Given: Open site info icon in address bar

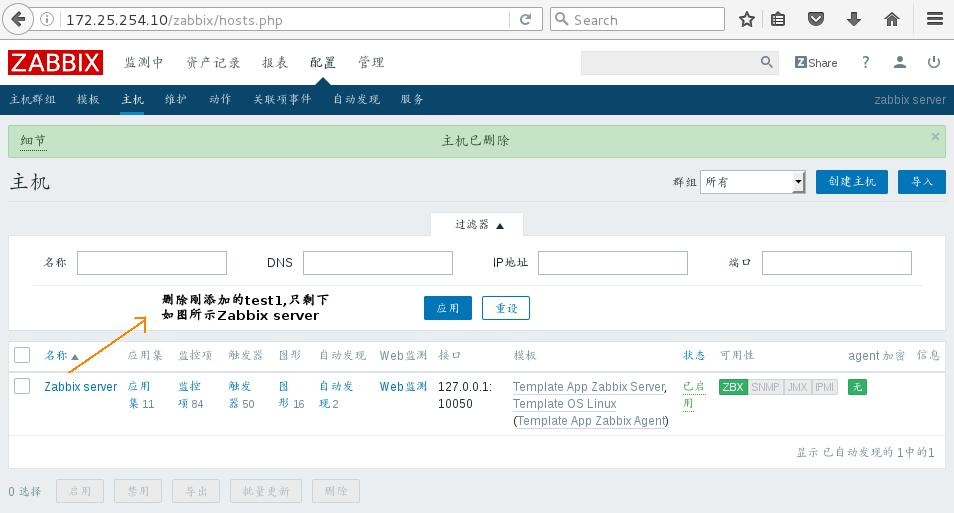Looking at the screenshot, I should 47,19.
